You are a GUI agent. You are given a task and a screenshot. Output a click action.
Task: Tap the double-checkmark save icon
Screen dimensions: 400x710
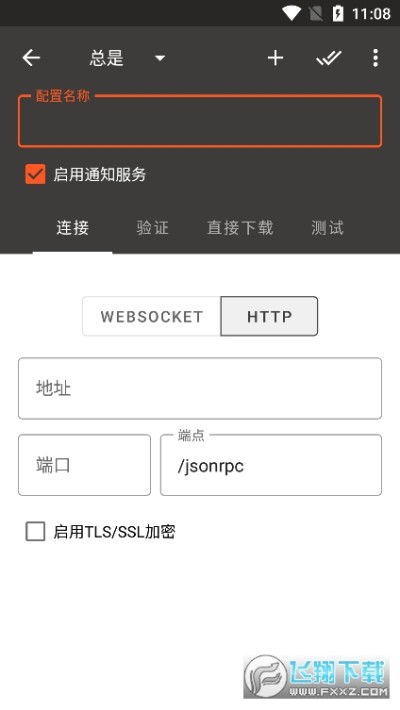328,58
